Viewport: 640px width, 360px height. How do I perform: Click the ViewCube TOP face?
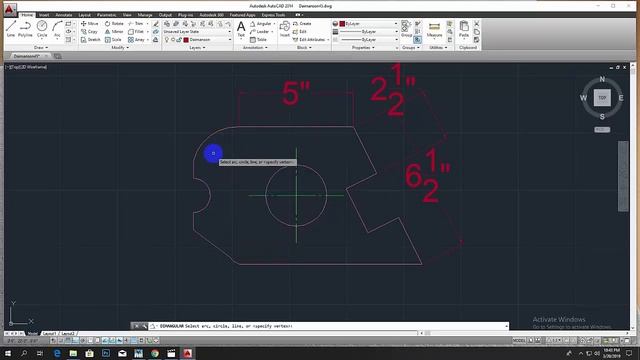tap(602, 98)
